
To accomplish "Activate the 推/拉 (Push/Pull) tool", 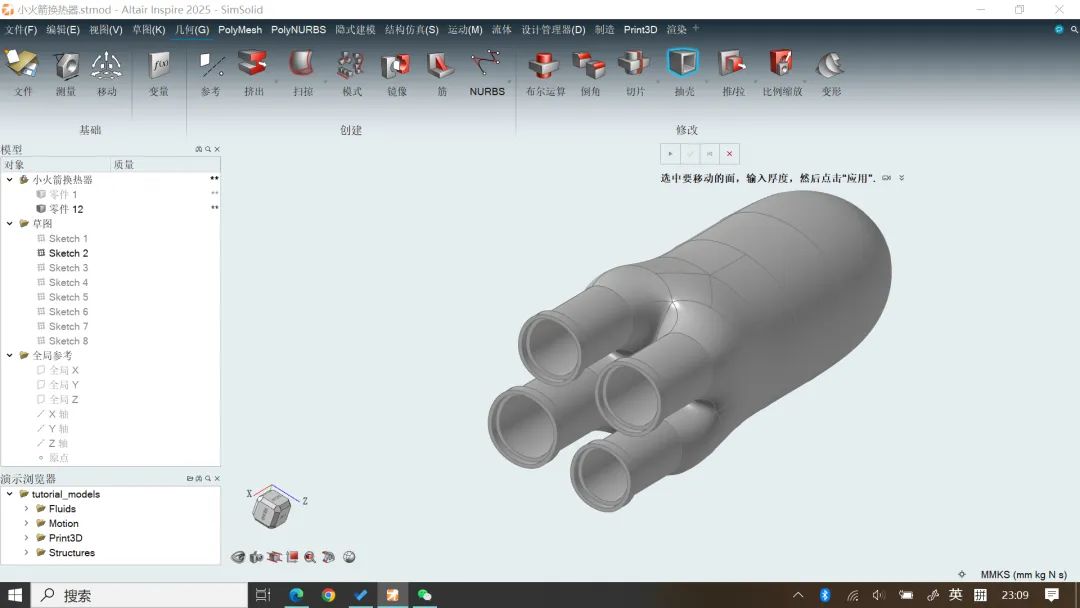I will (732, 66).
